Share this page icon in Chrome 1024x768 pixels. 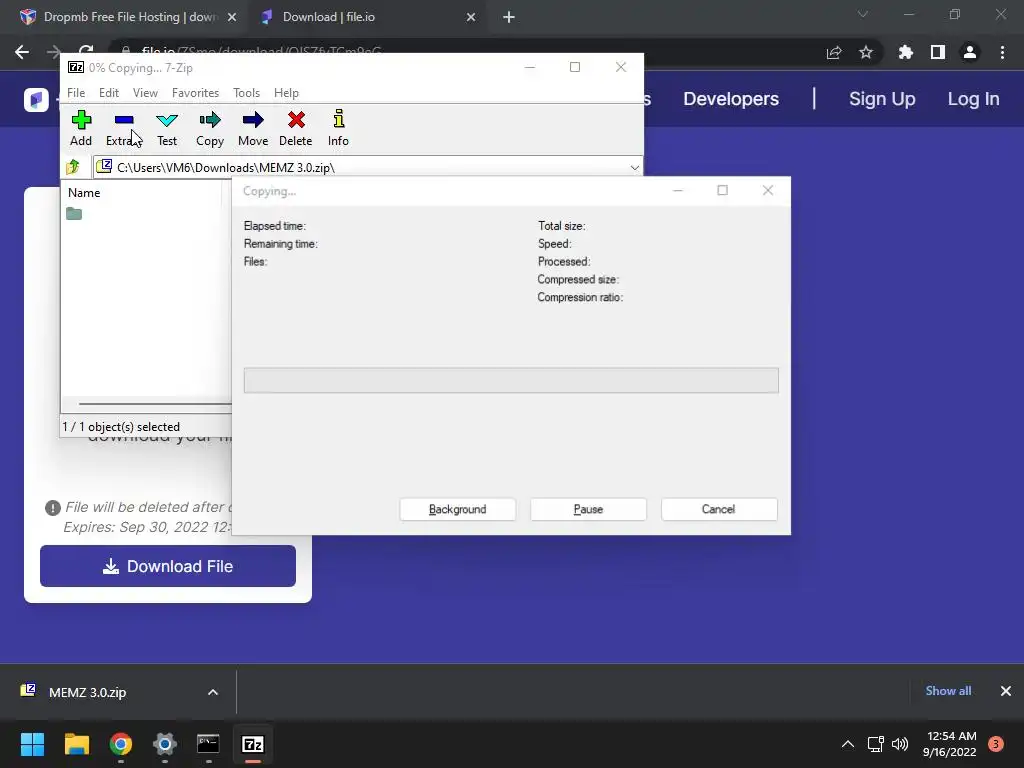[834, 53]
